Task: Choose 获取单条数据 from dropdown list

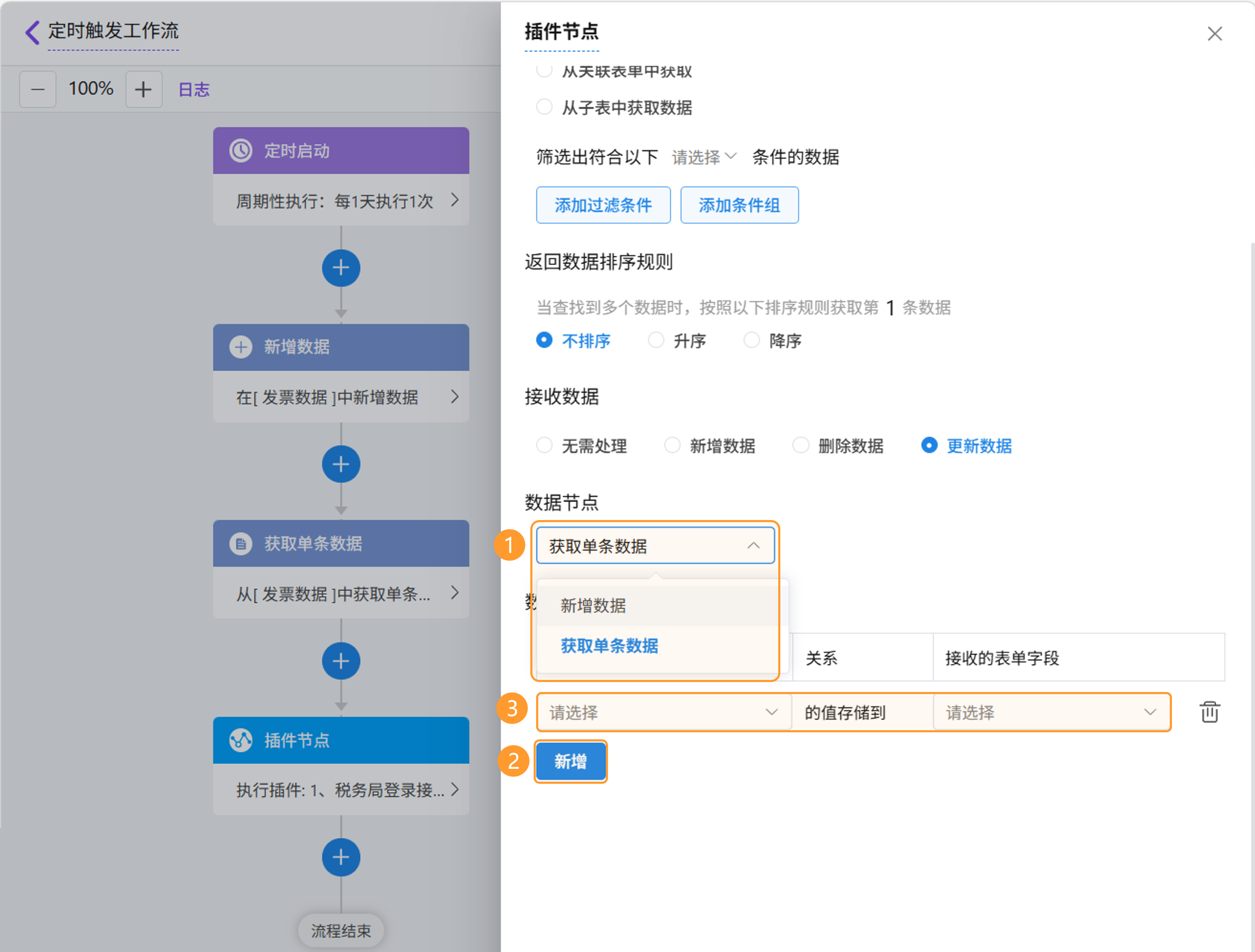Action: 609,645
